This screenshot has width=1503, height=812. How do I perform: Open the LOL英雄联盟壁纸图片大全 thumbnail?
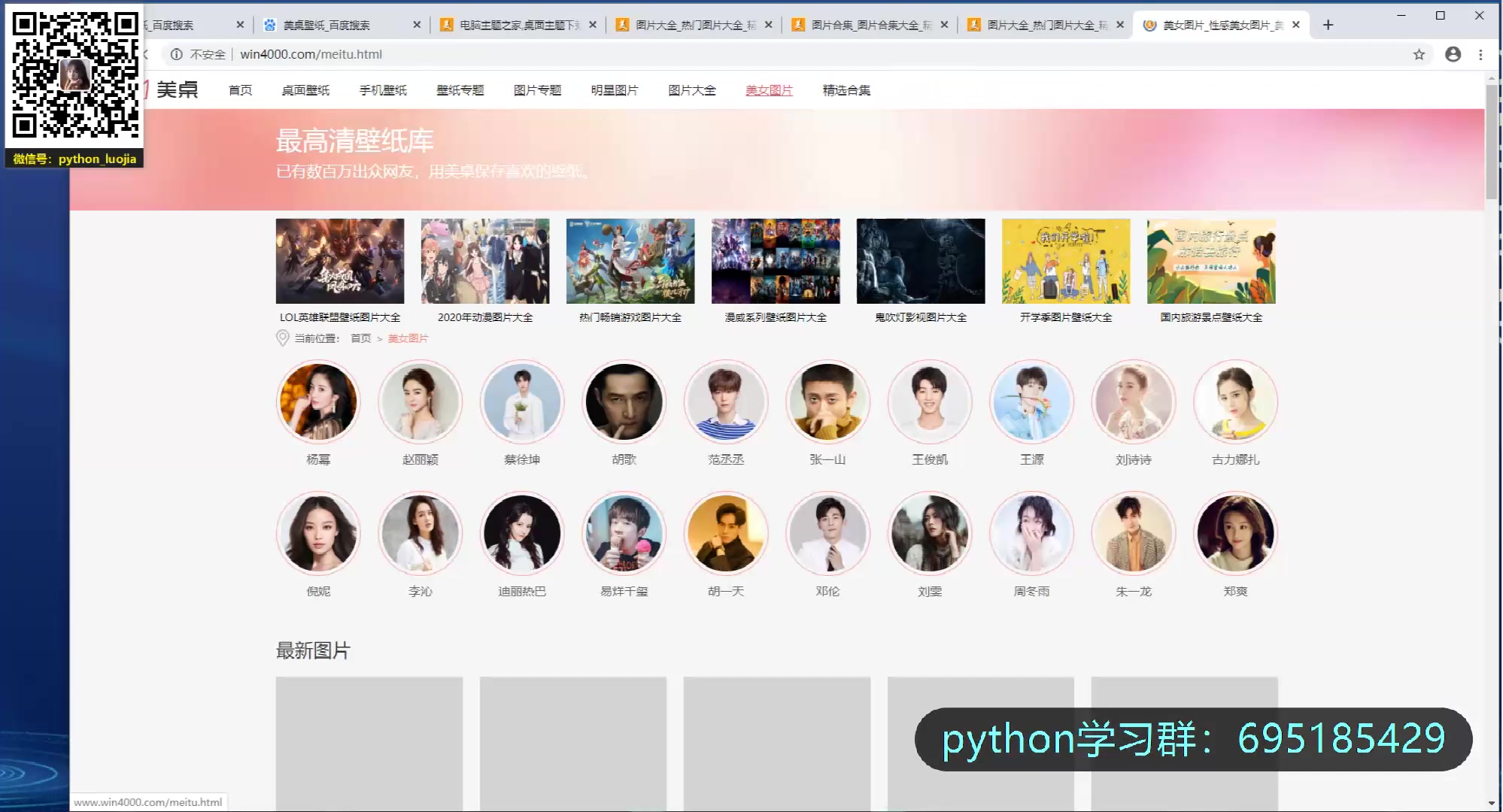coord(339,260)
